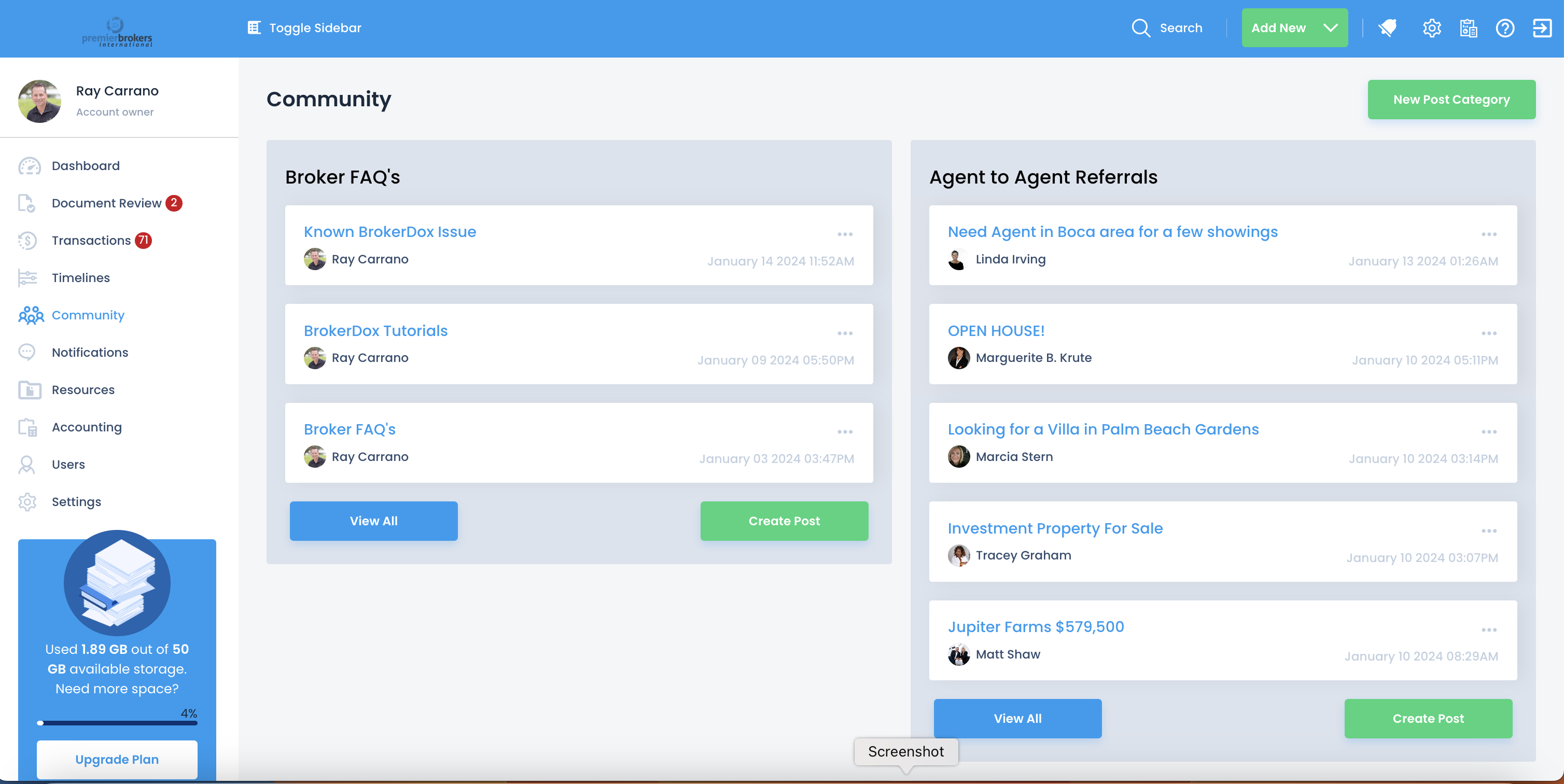Click the Toggle Sidebar icon
The image size is (1564, 784).
tap(254, 28)
